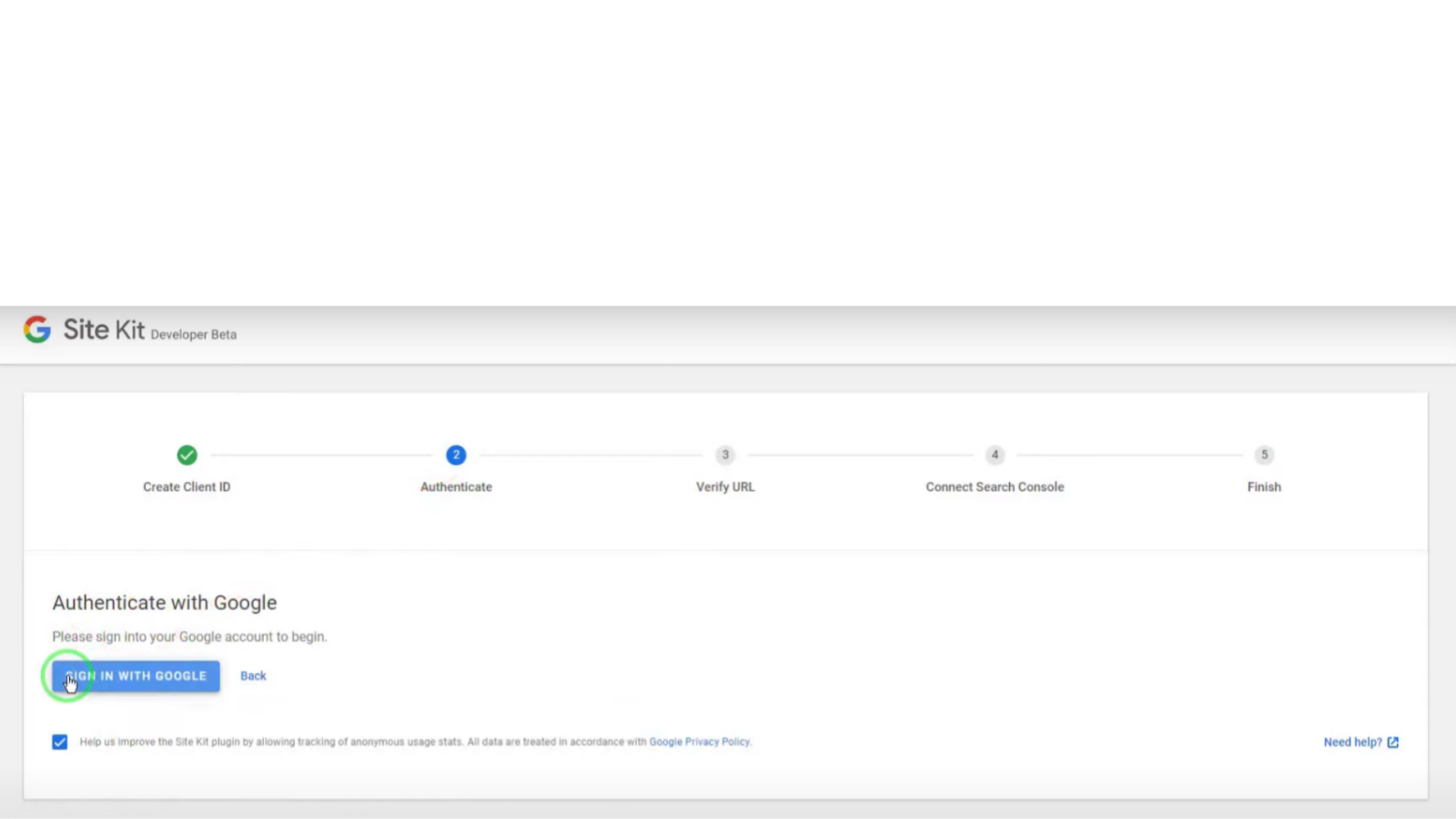Go back using the Back link
Screen dimensions: 1456x819
[x=253, y=676]
